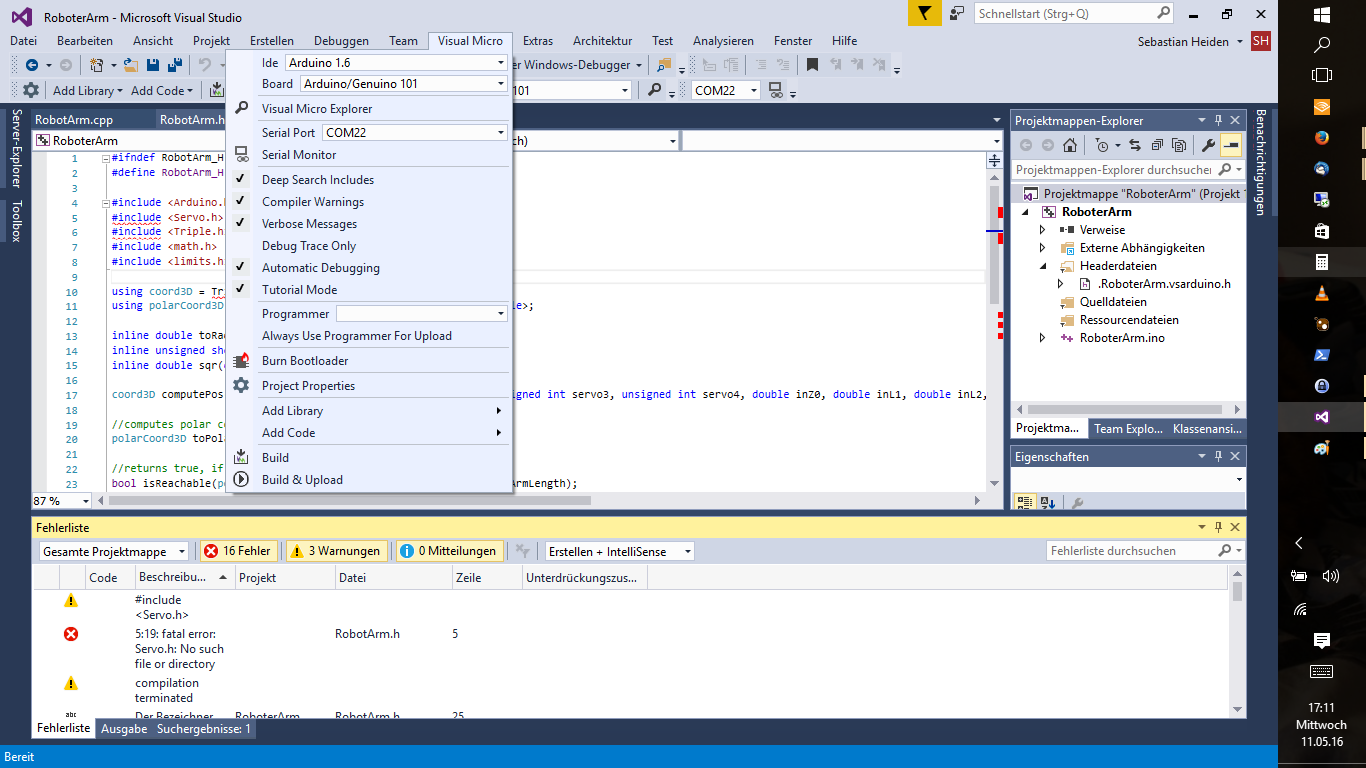Click the toolbar bookmark icon
Image resolution: width=1366 pixels, height=768 pixels.
[x=812, y=65]
